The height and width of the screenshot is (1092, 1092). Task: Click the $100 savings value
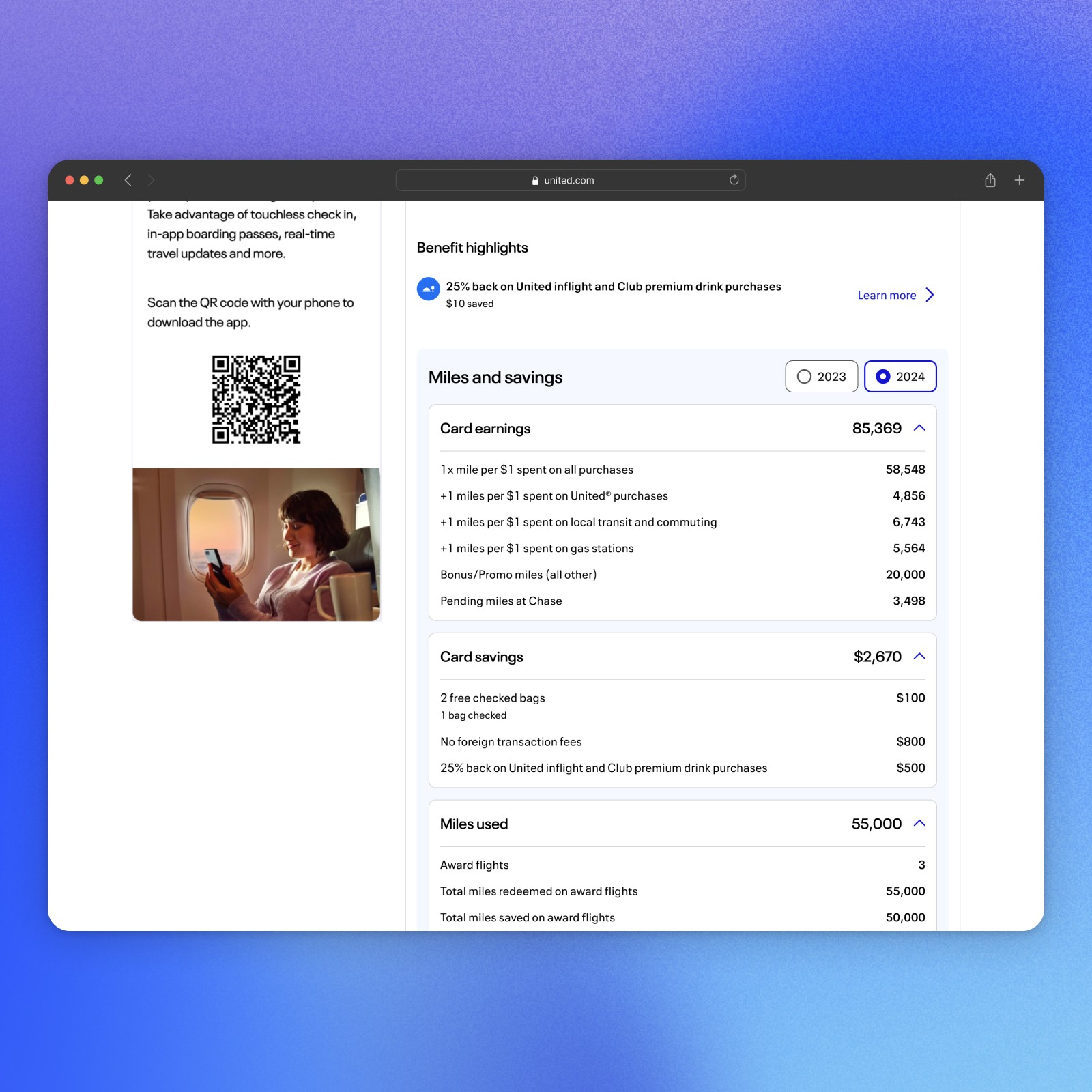tap(910, 698)
